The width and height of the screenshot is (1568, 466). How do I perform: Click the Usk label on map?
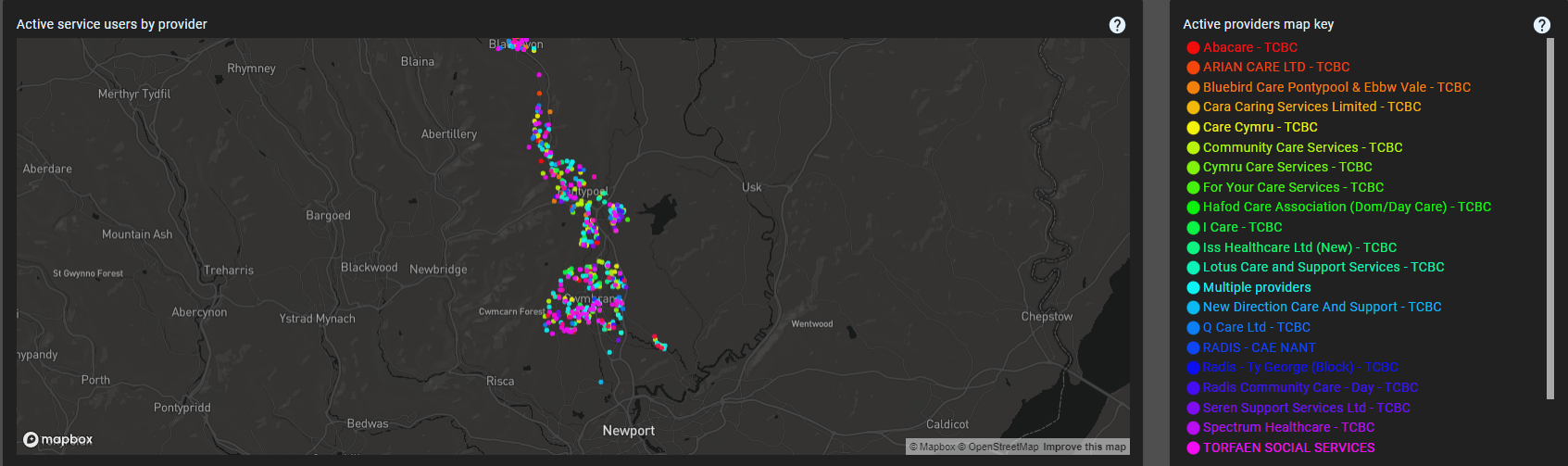751,187
